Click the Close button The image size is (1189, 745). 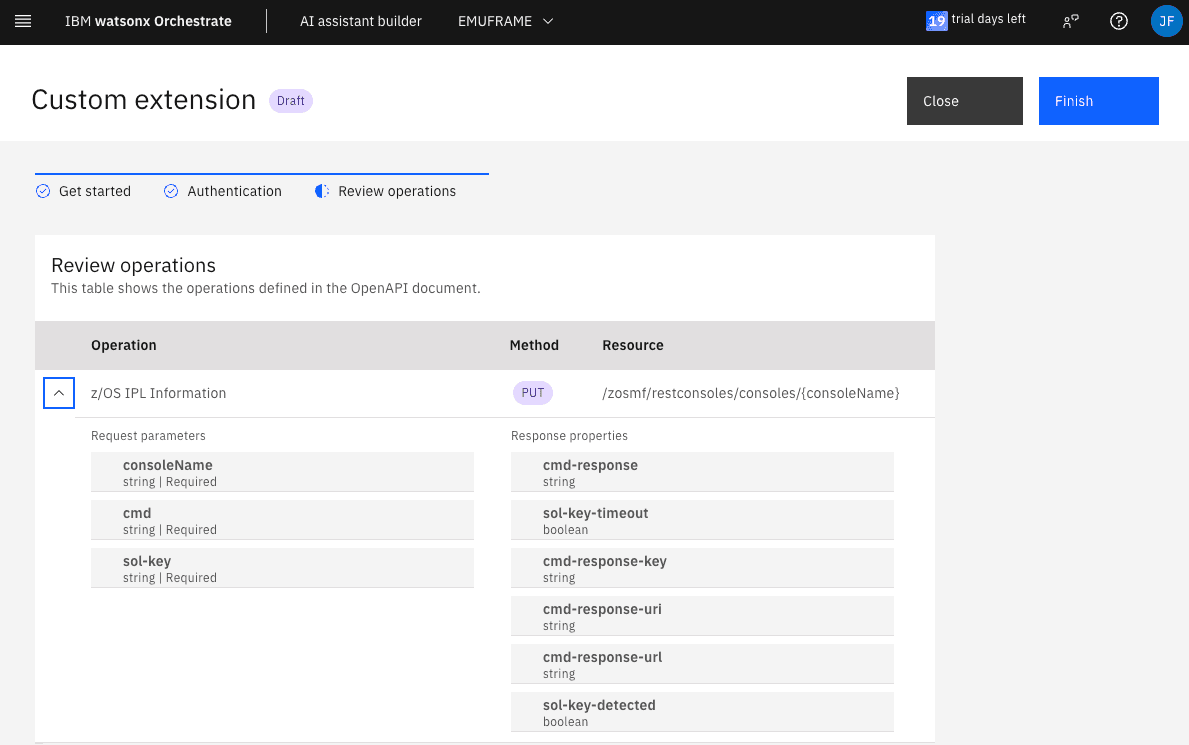964,101
